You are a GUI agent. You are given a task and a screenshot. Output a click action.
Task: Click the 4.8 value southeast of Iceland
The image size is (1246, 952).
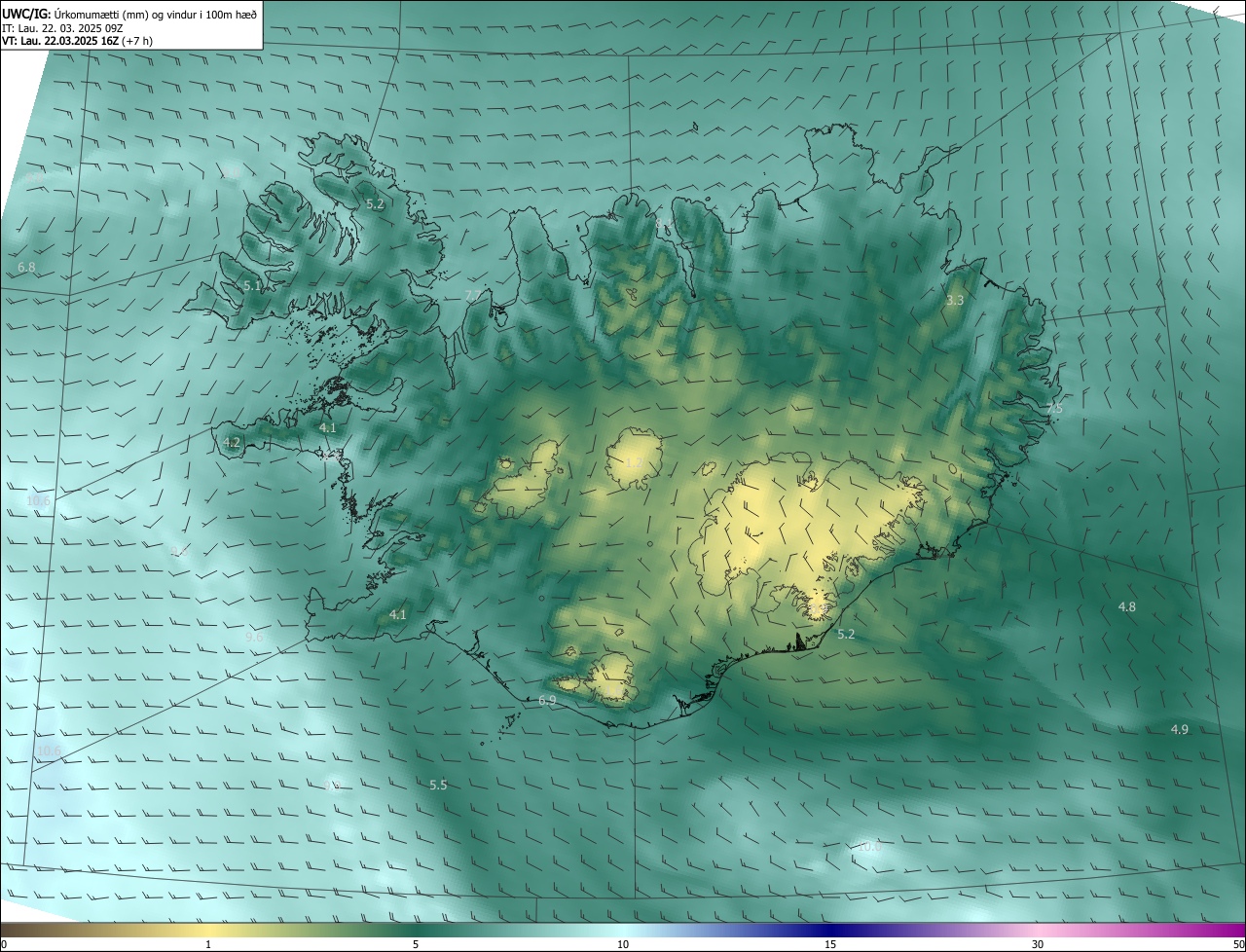(x=1126, y=606)
